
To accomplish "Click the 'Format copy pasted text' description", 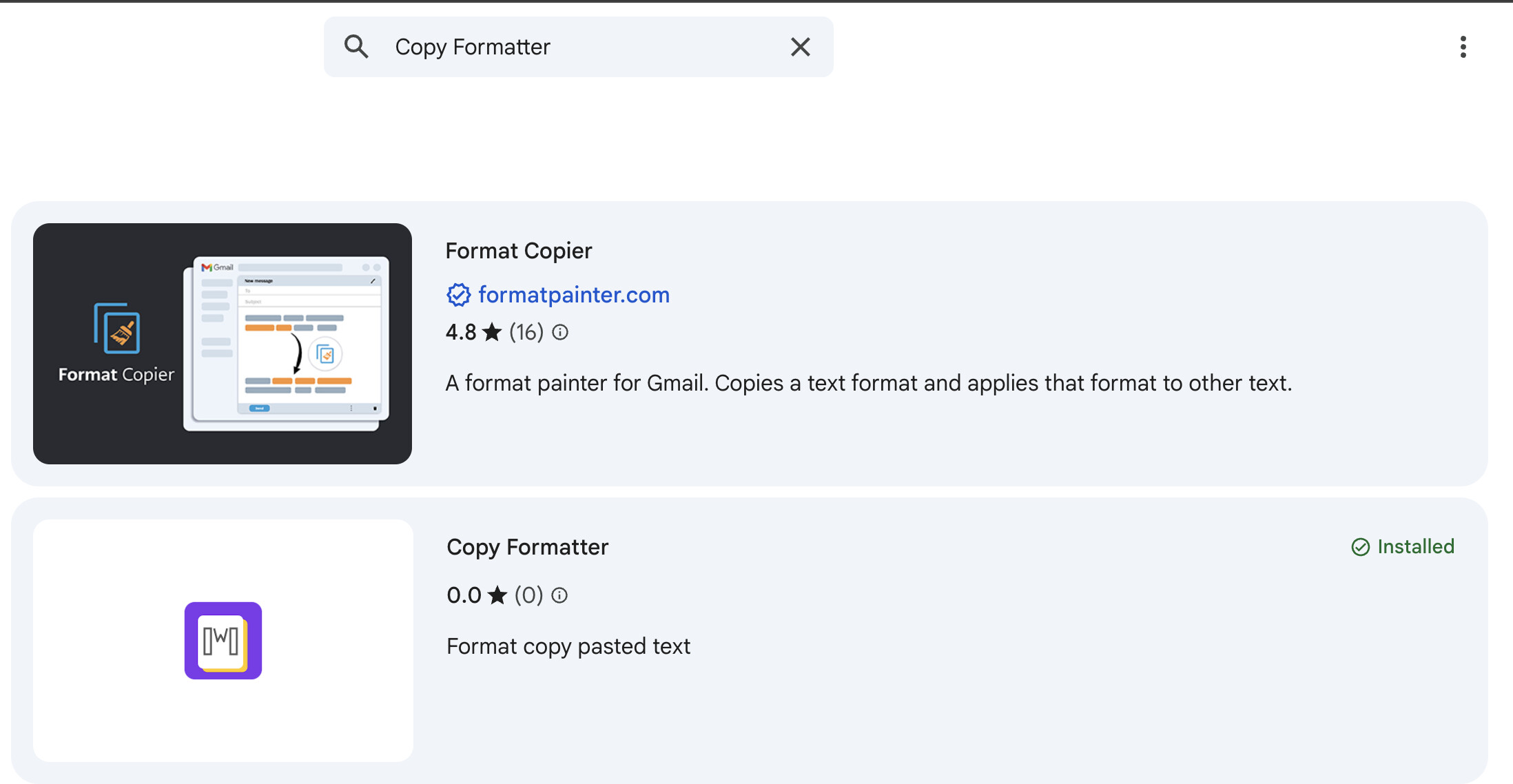I will coord(568,646).
